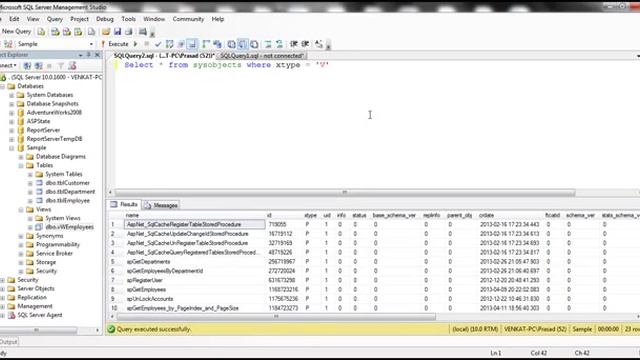Collapse the Views folder
The width and height of the screenshot is (640, 360).
click(x=21, y=210)
